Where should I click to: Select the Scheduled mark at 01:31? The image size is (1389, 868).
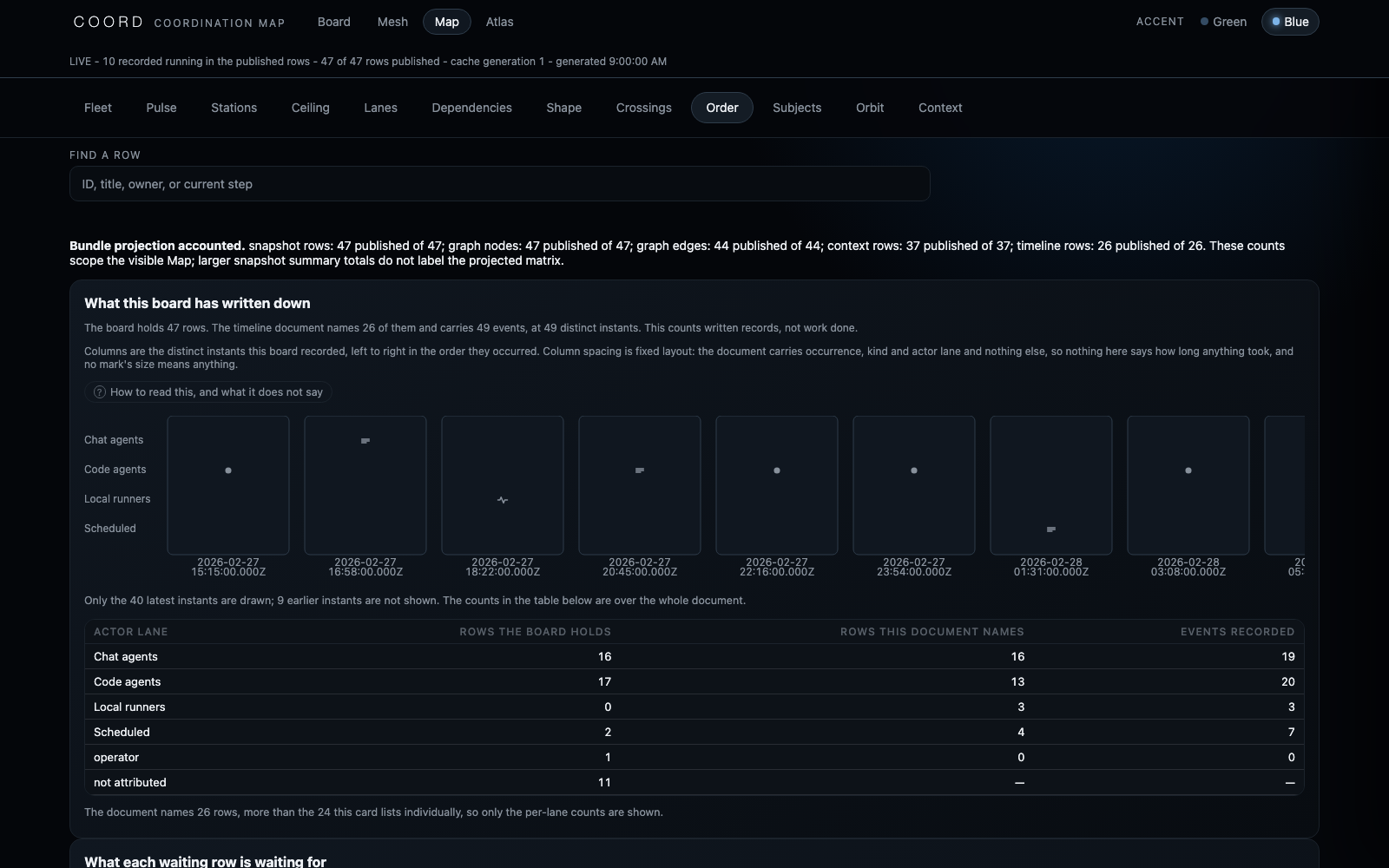[x=1051, y=529]
